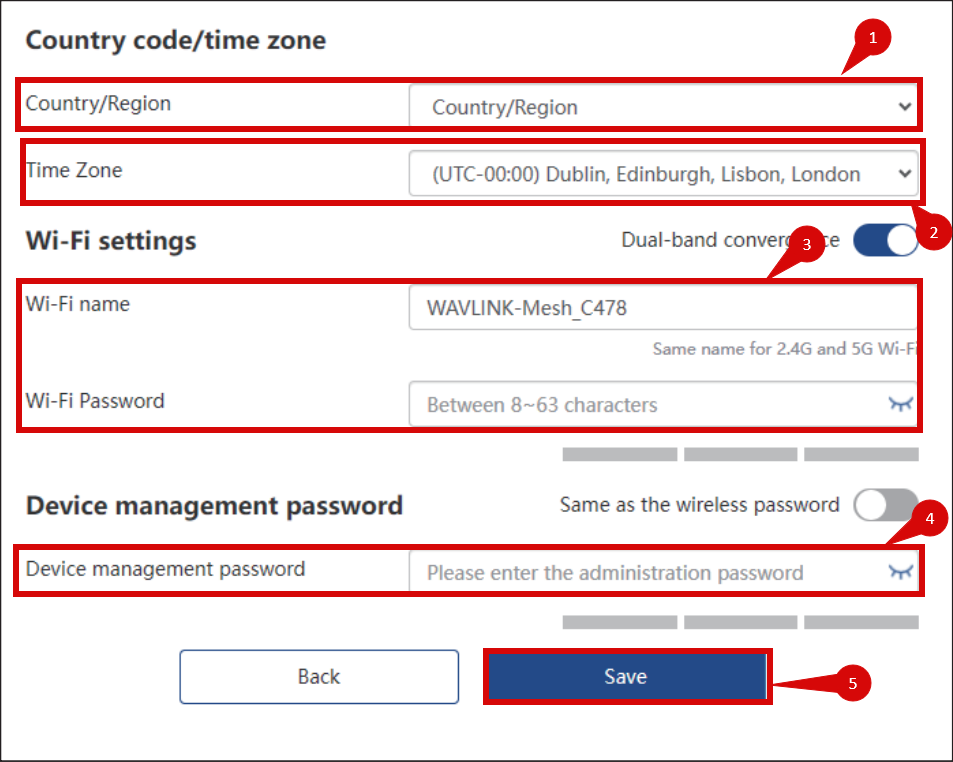The image size is (953, 762).
Task: Reveal the Wi-Fi Password with the eye icon
Action: [901, 404]
